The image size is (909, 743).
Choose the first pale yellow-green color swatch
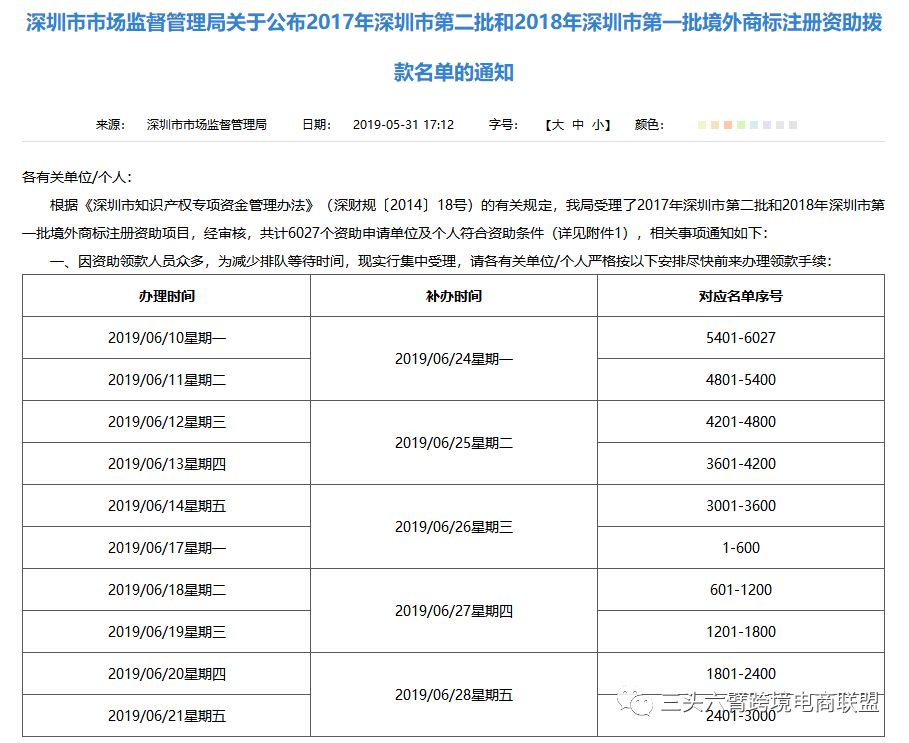pos(702,125)
